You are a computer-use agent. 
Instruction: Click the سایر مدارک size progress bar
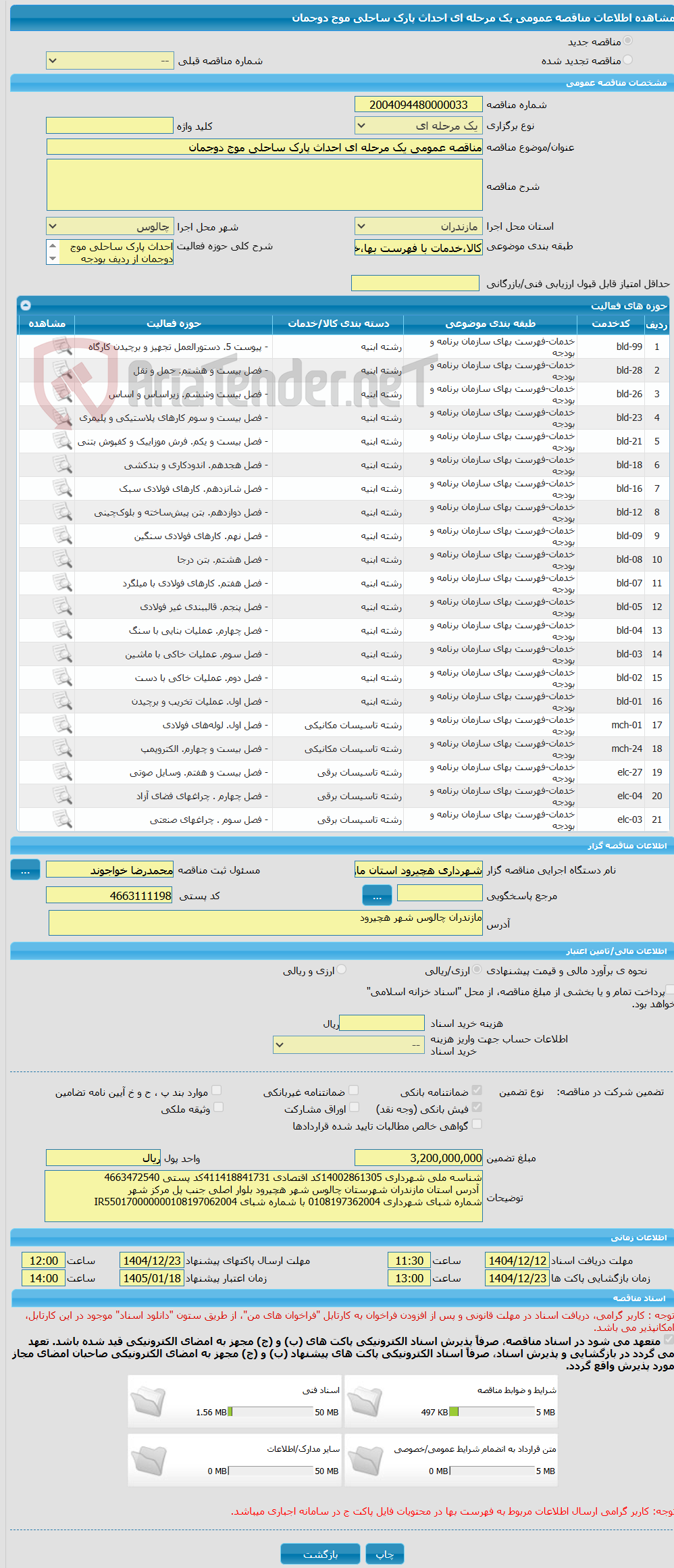[x=271, y=1471]
